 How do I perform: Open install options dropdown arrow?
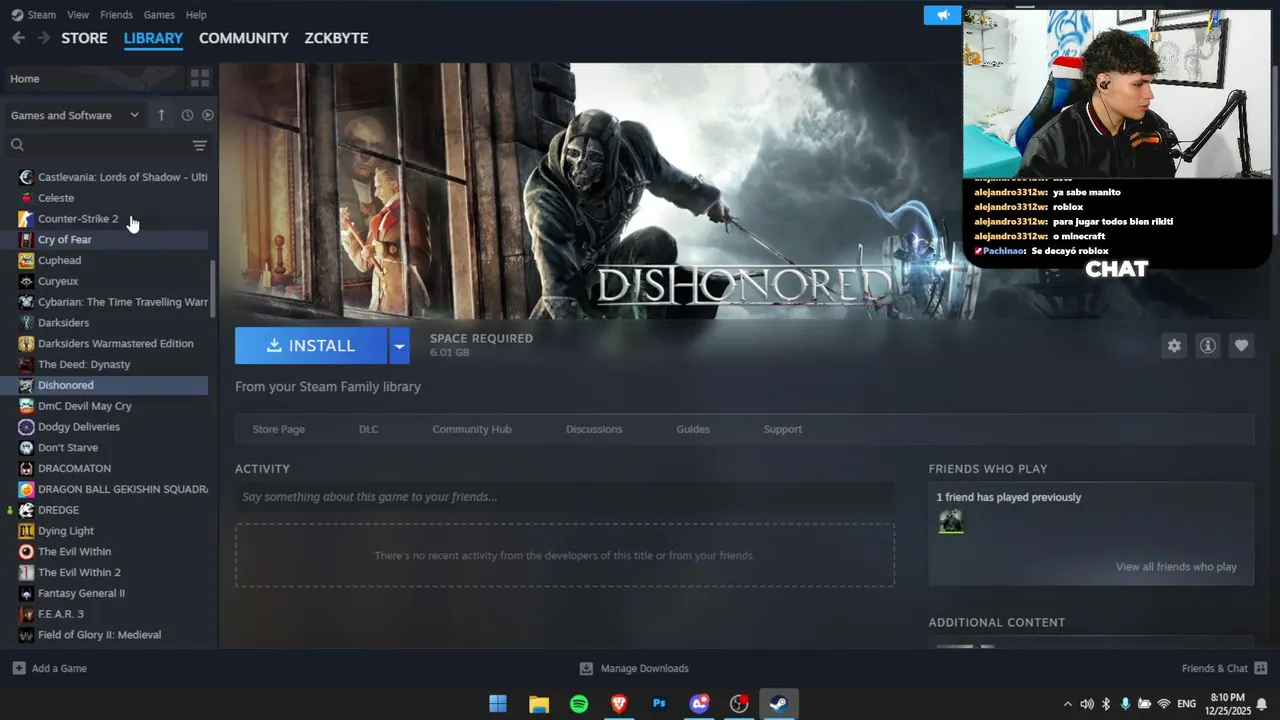399,346
